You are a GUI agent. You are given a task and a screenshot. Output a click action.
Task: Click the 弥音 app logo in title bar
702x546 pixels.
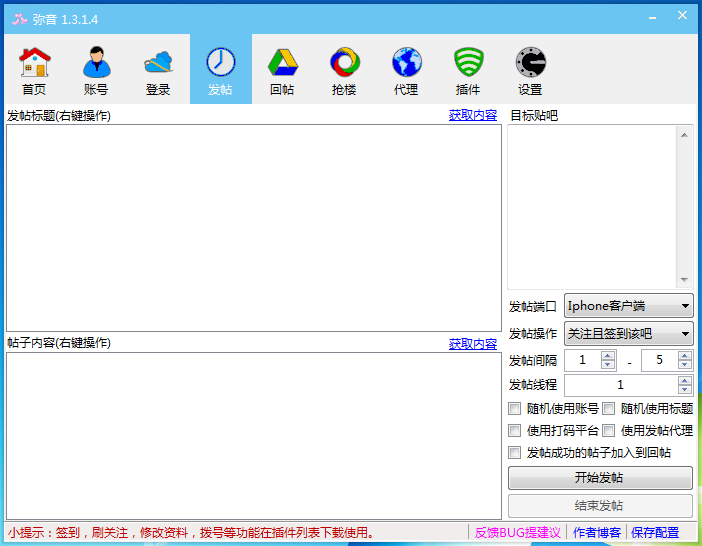(19, 19)
